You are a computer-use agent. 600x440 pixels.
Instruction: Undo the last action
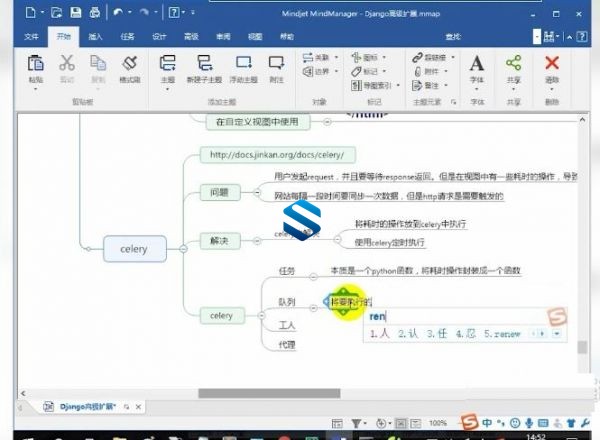[118, 13]
